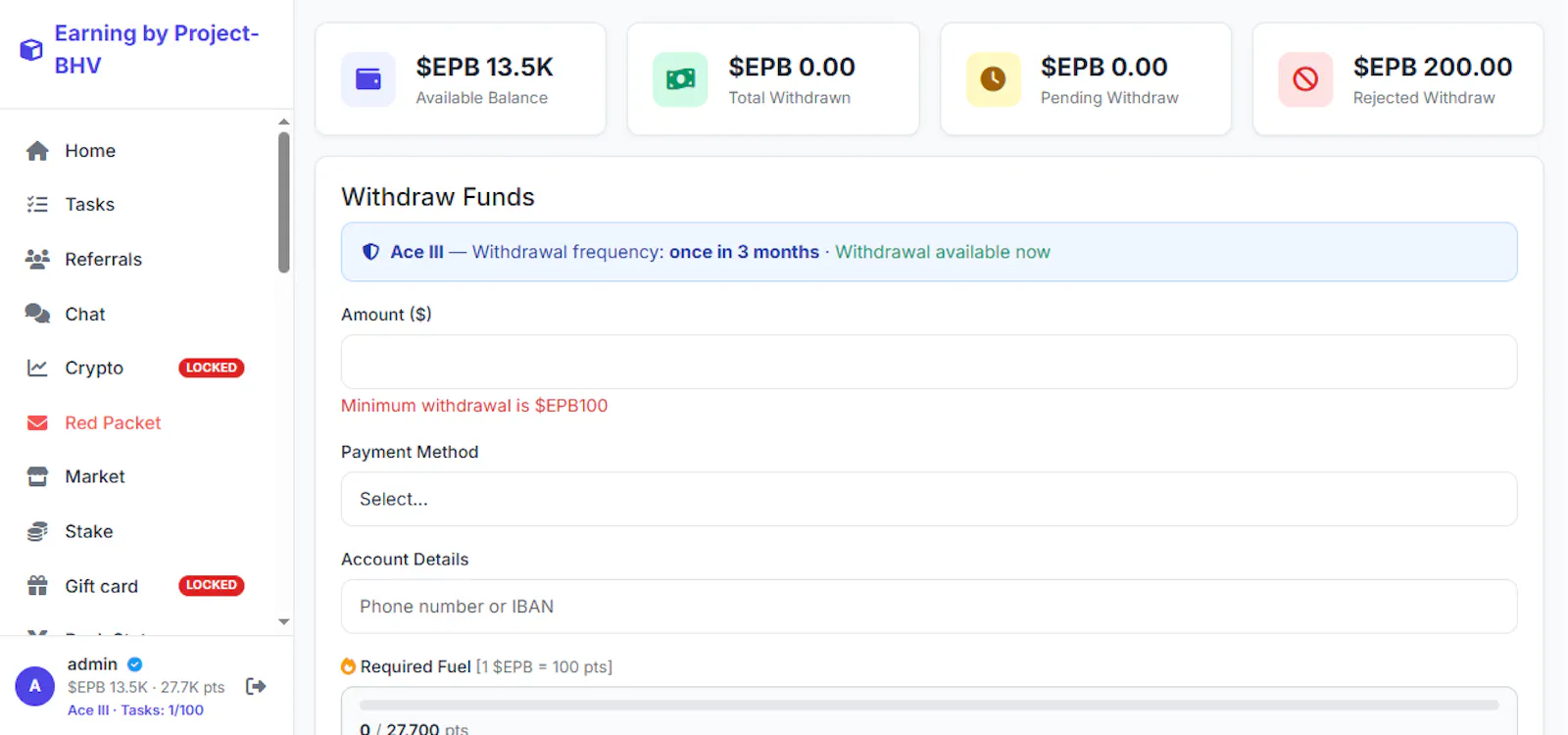Click the verified badge next to admin

(135, 664)
